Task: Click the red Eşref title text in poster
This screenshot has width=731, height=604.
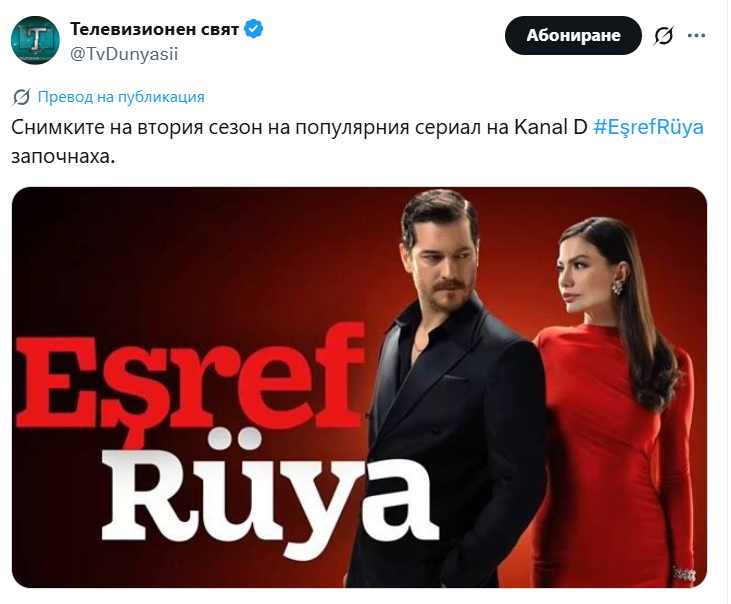Action: [x=189, y=378]
